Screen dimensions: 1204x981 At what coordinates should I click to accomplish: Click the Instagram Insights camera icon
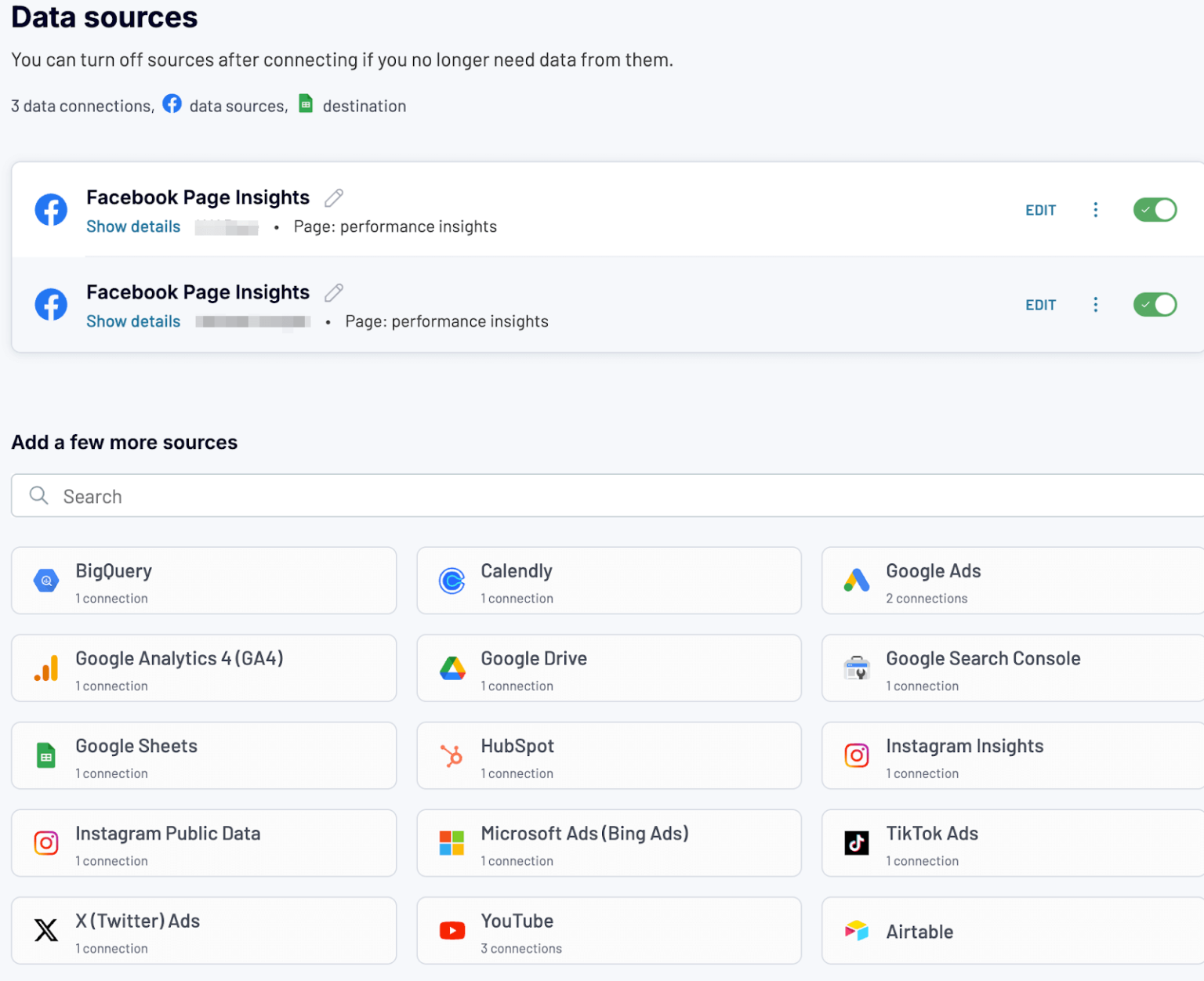point(857,755)
